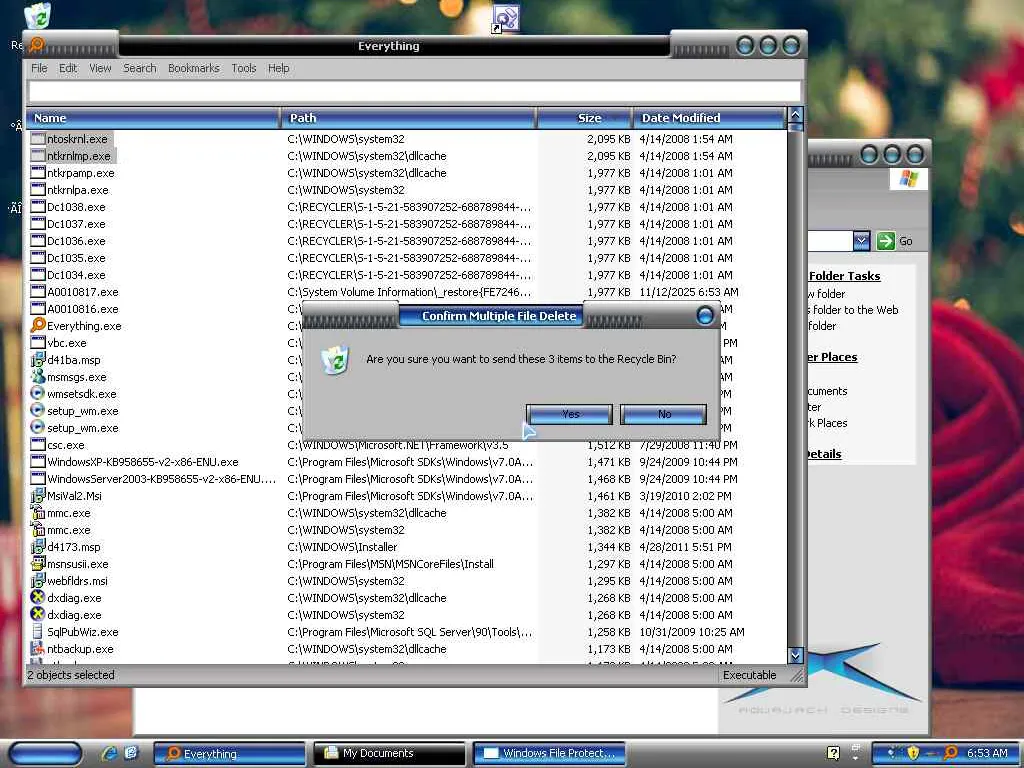Confirm deletion with Yes button

point(569,414)
